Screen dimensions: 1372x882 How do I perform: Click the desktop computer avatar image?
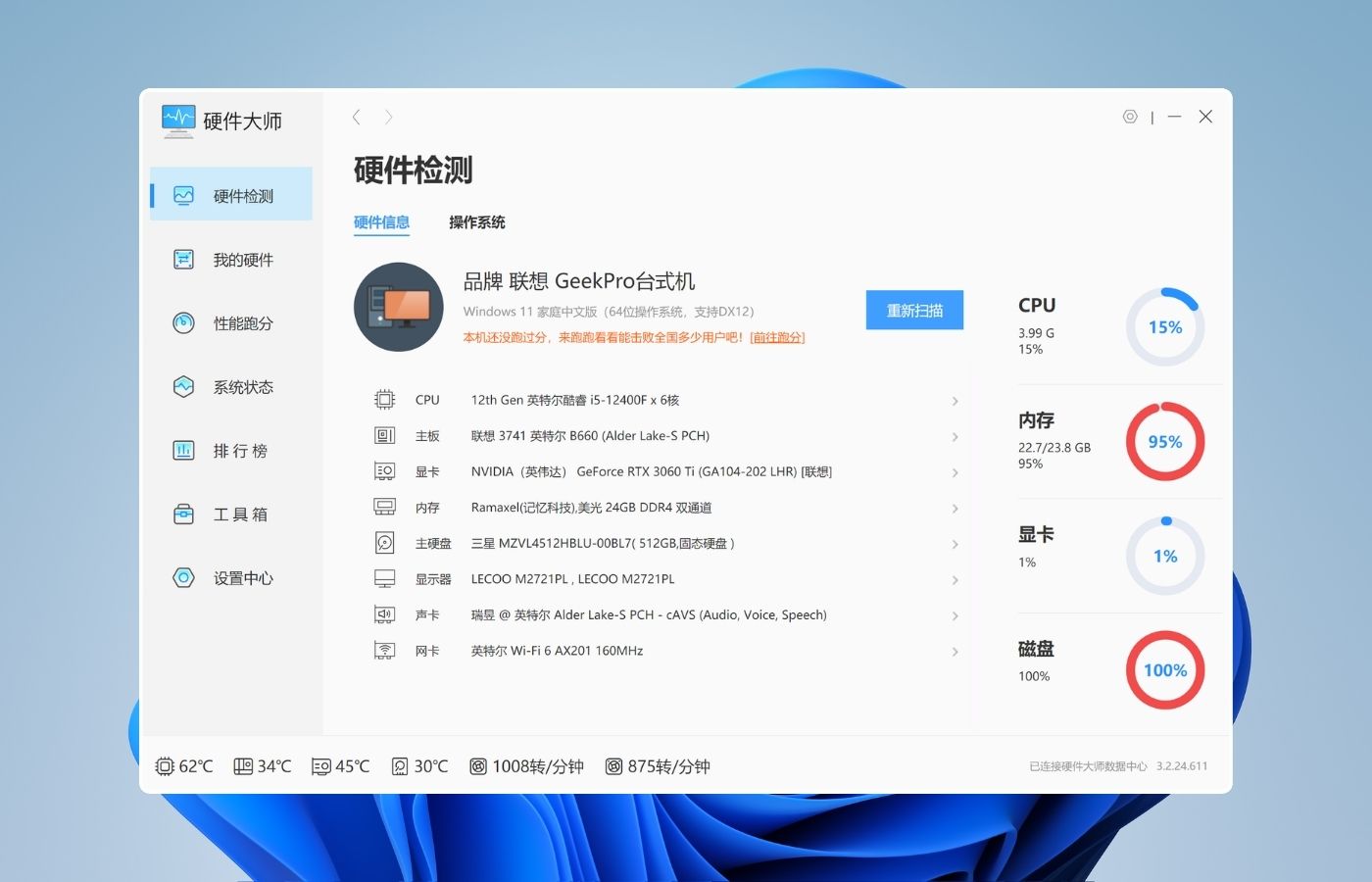pyautogui.click(x=399, y=307)
